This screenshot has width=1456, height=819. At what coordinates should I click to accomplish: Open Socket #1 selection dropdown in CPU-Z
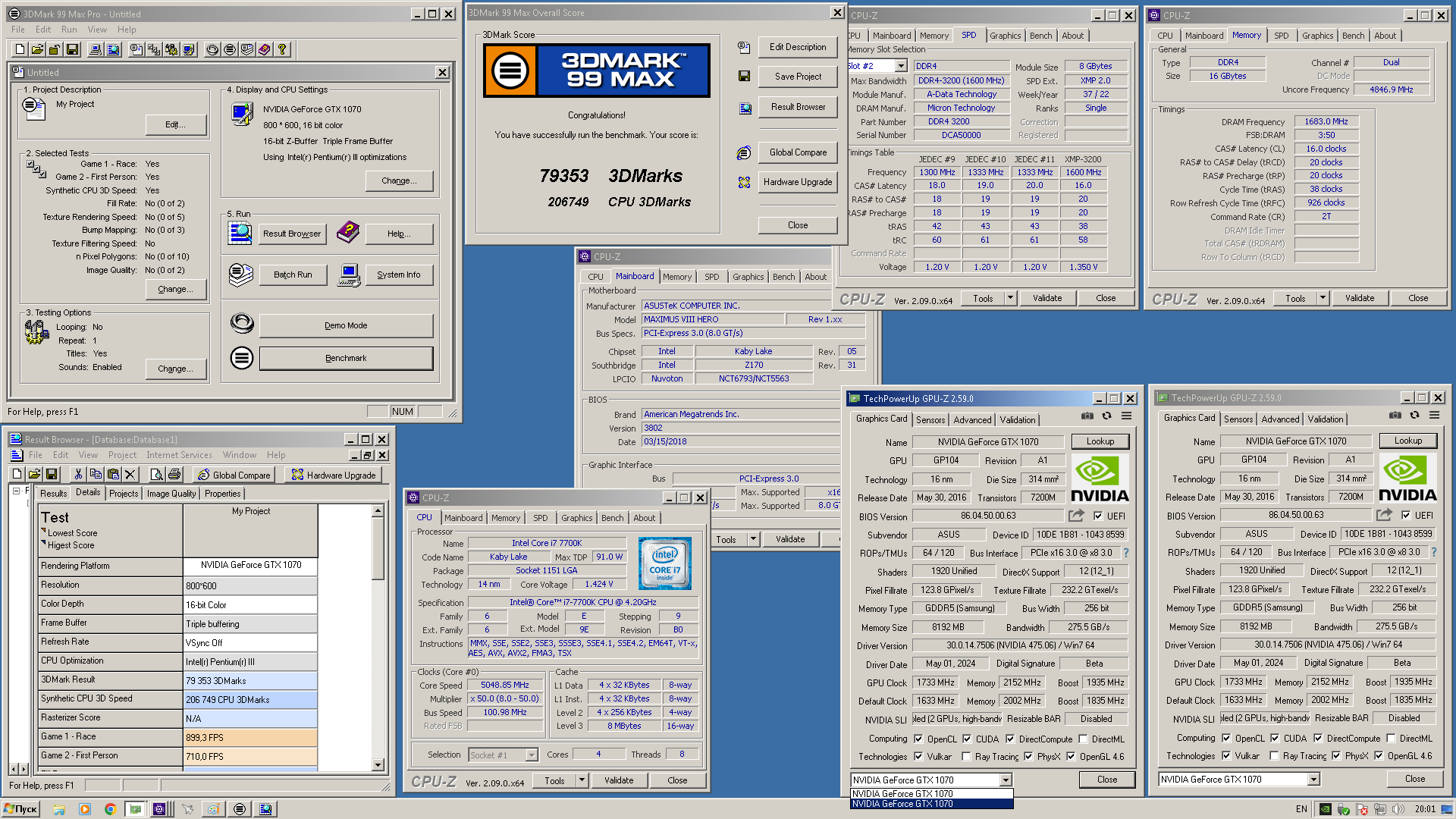[x=532, y=755]
